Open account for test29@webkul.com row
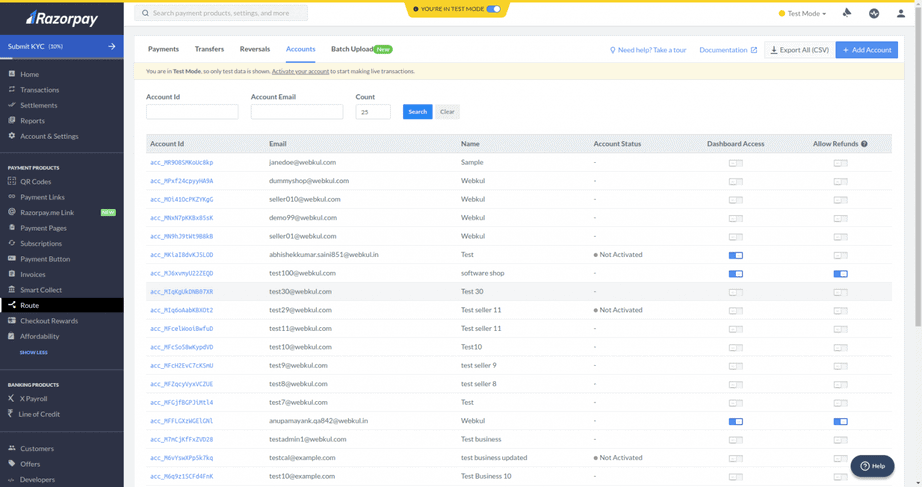922x487 pixels. tap(182, 310)
